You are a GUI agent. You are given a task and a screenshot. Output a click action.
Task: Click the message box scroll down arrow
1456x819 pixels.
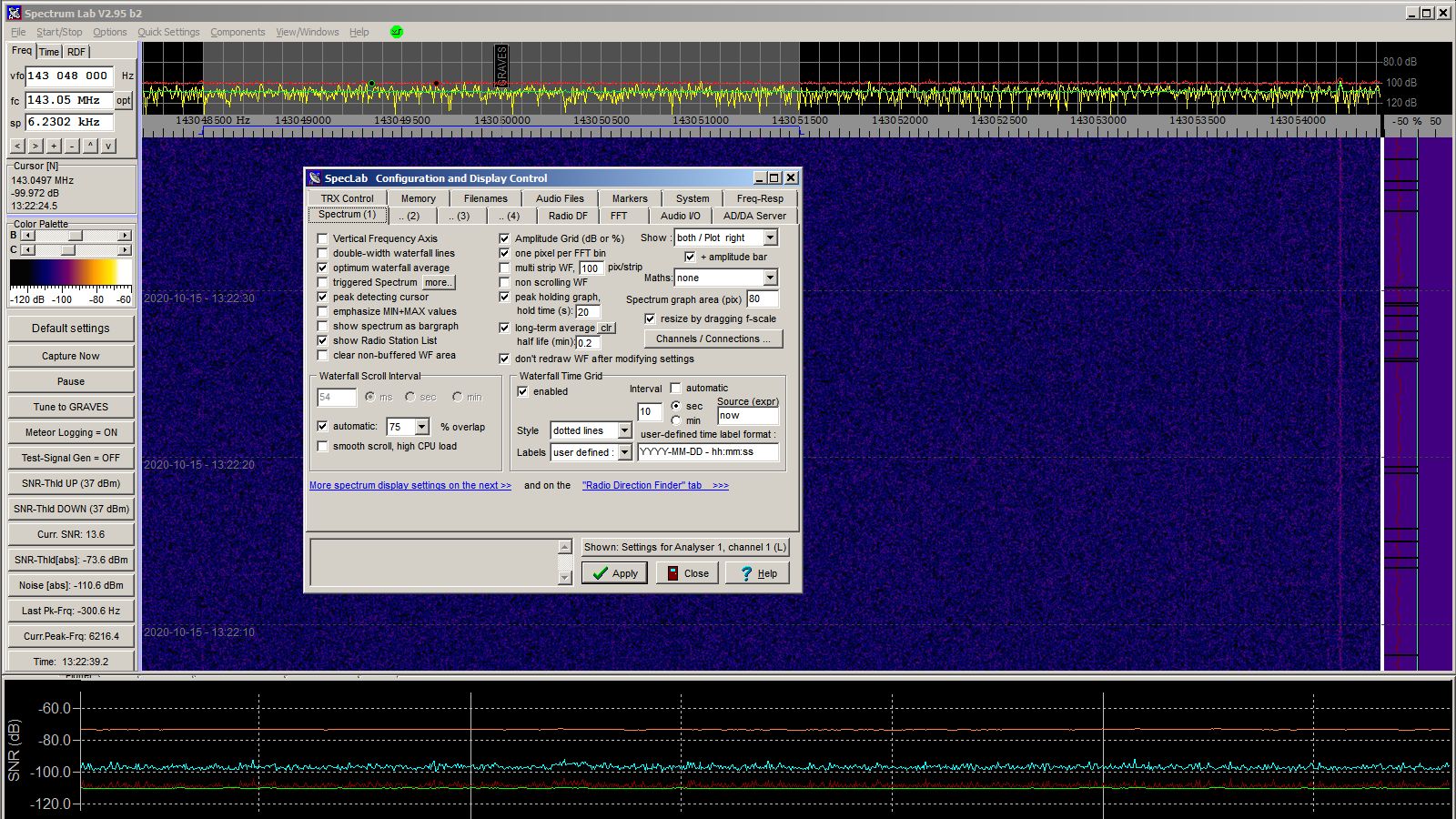point(564,577)
